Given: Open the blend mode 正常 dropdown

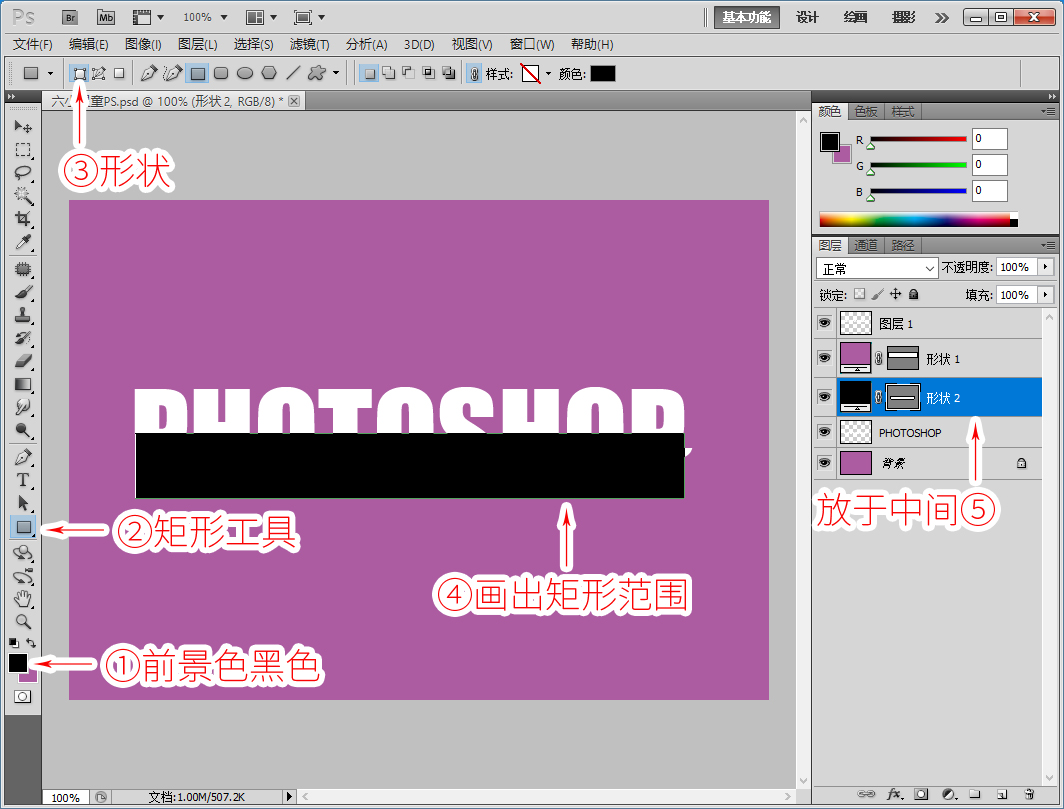Looking at the screenshot, I should pyautogui.click(x=877, y=268).
